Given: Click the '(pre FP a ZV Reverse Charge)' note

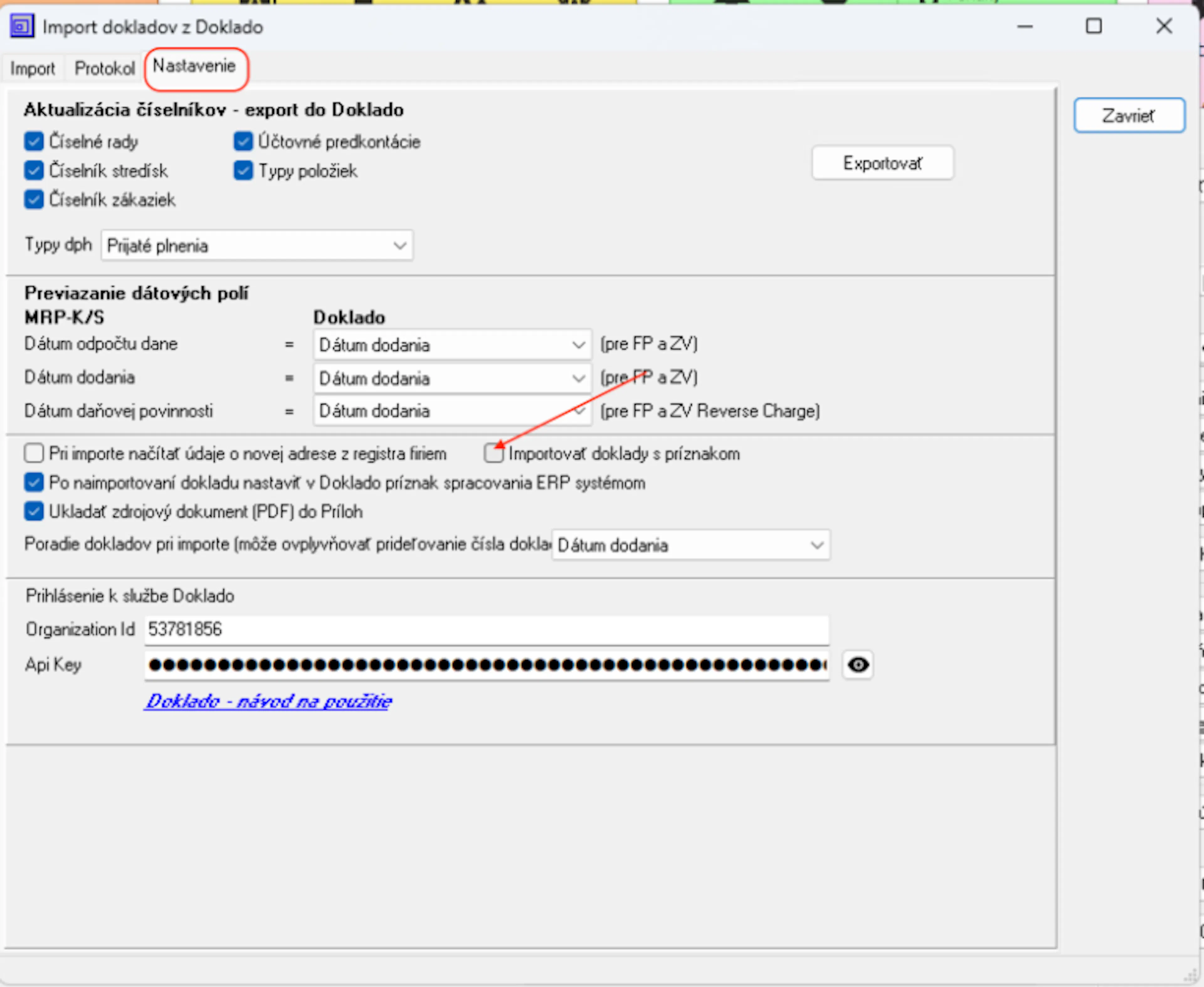Looking at the screenshot, I should (x=710, y=411).
